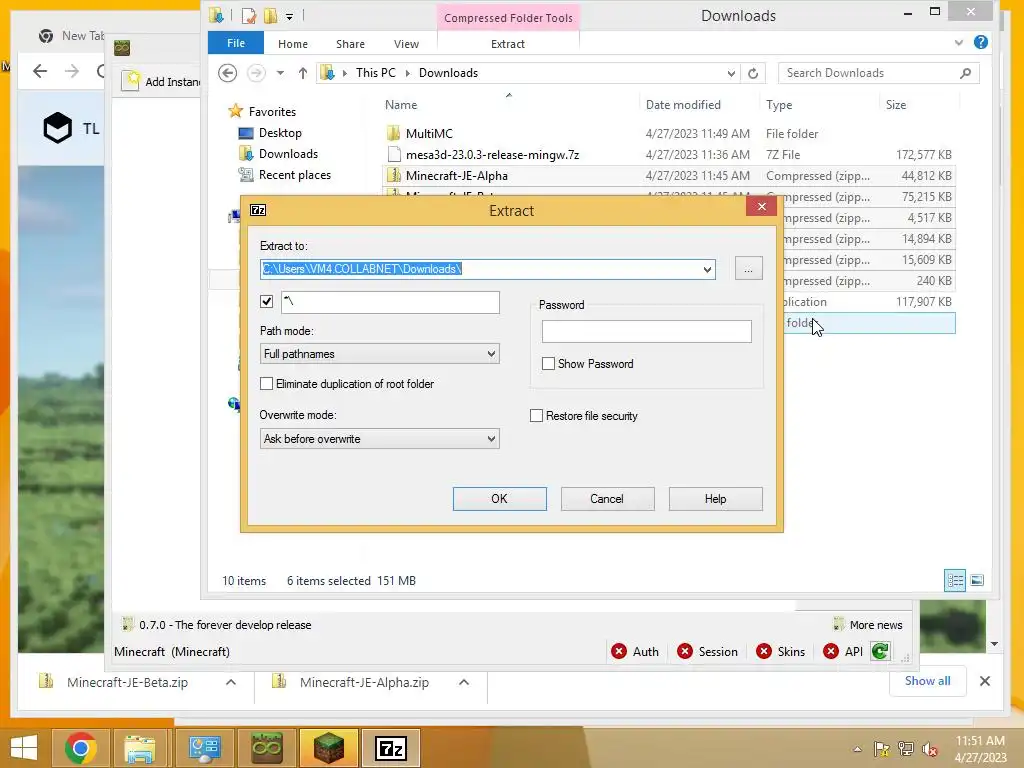Sort by Date modified column

[x=683, y=104]
